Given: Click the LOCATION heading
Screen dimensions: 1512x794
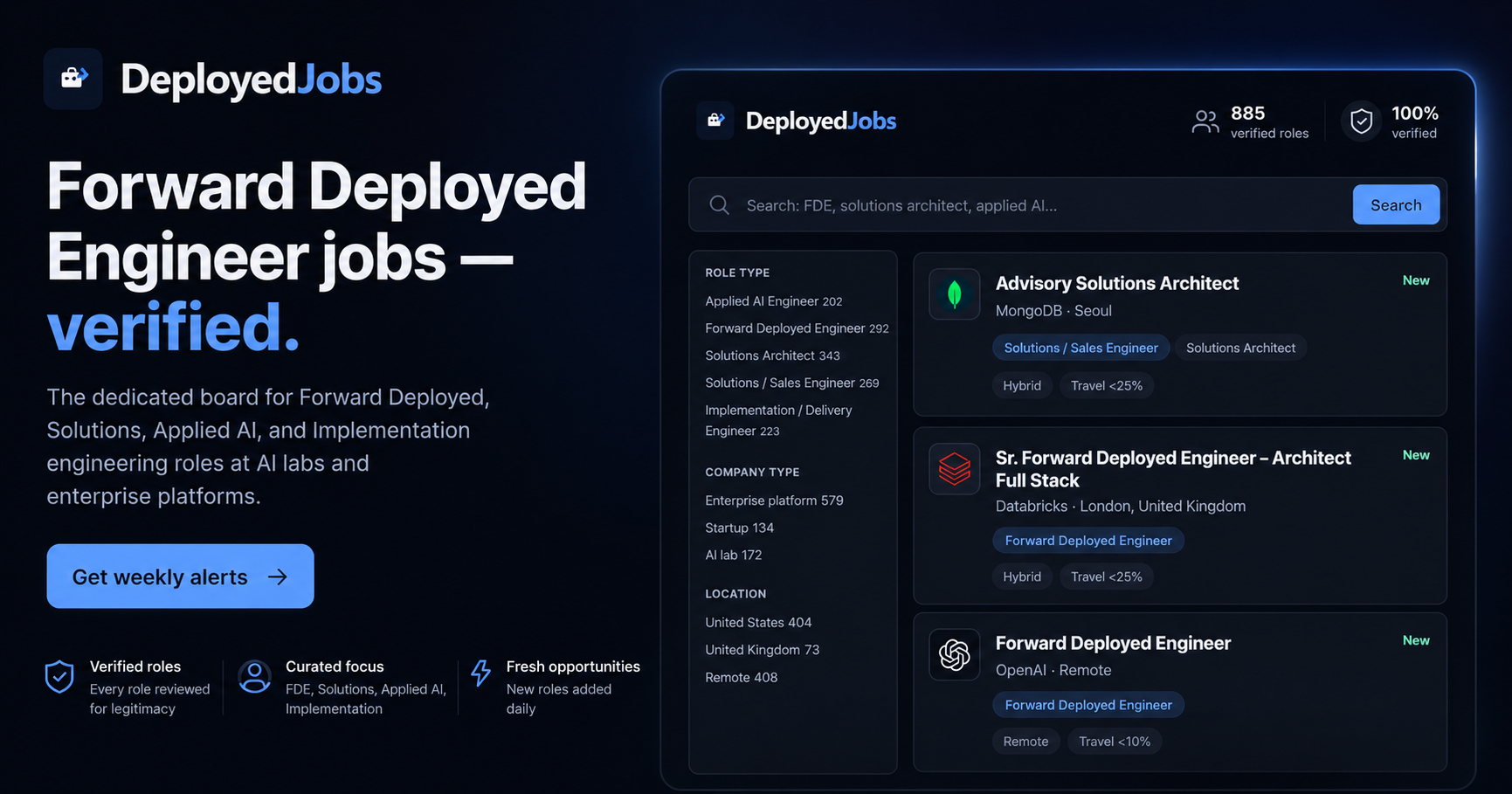Looking at the screenshot, I should click(x=735, y=593).
